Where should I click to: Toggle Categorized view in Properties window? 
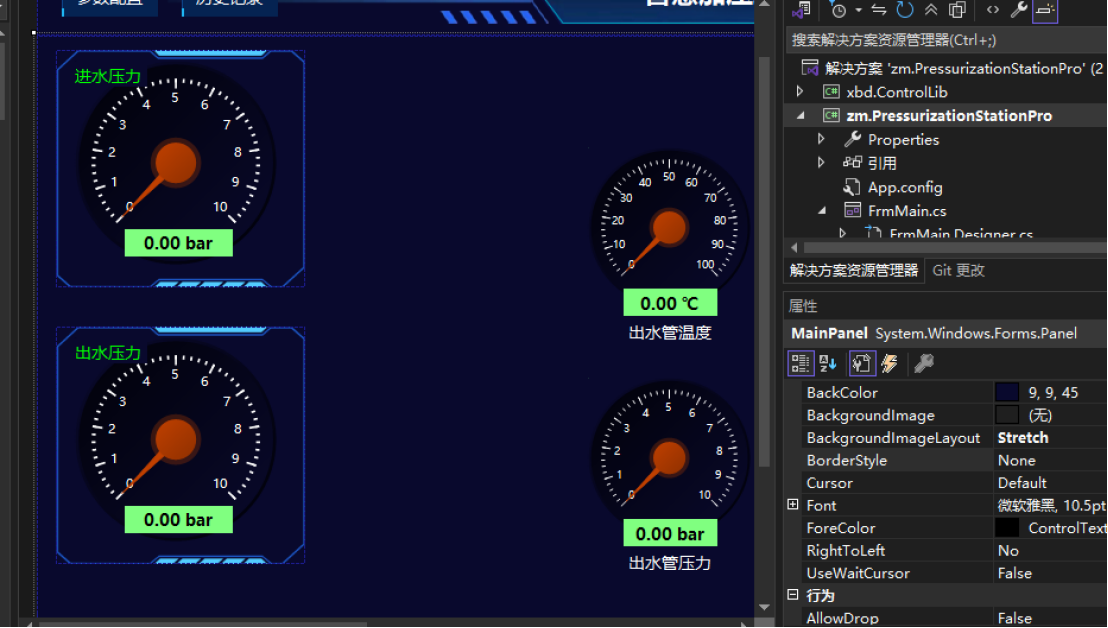[x=801, y=364]
